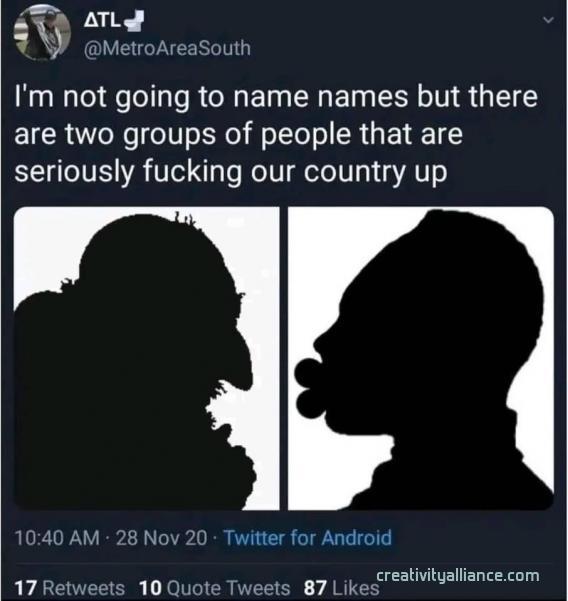Click the number 17 before Retweets
This screenshot has height=601, width=568.
26,588
